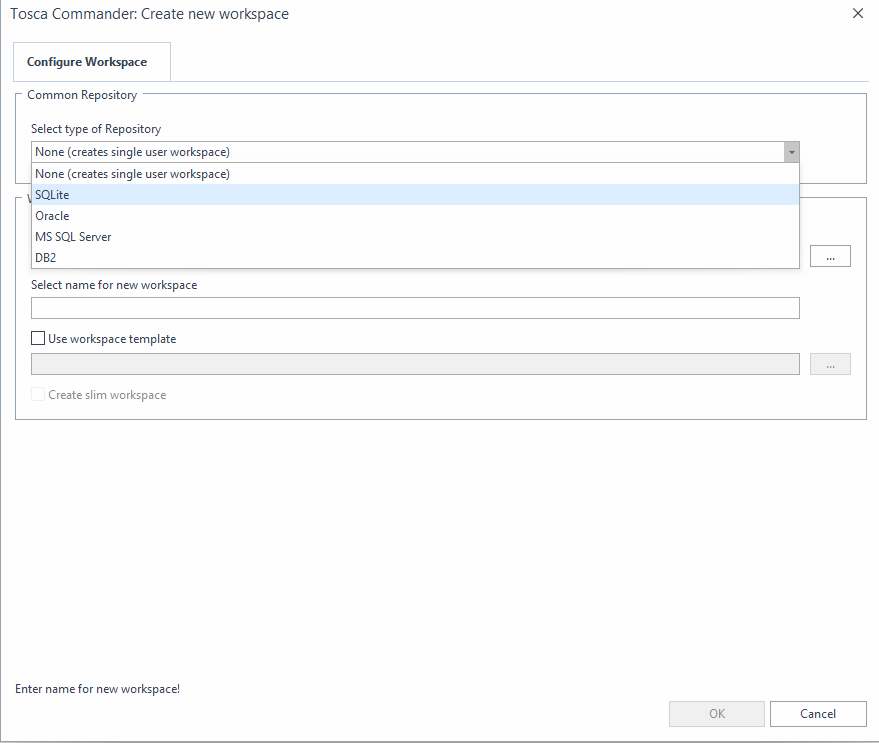
Task: Enable the Use workspace template checkbox
Action: [x=39, y=339]
